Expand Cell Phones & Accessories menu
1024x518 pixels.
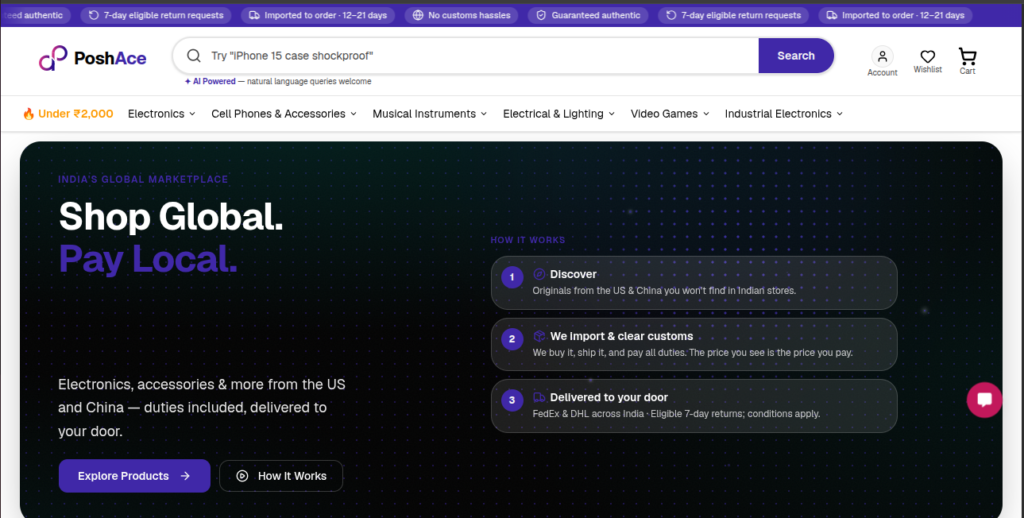click(x=283, y=114)
